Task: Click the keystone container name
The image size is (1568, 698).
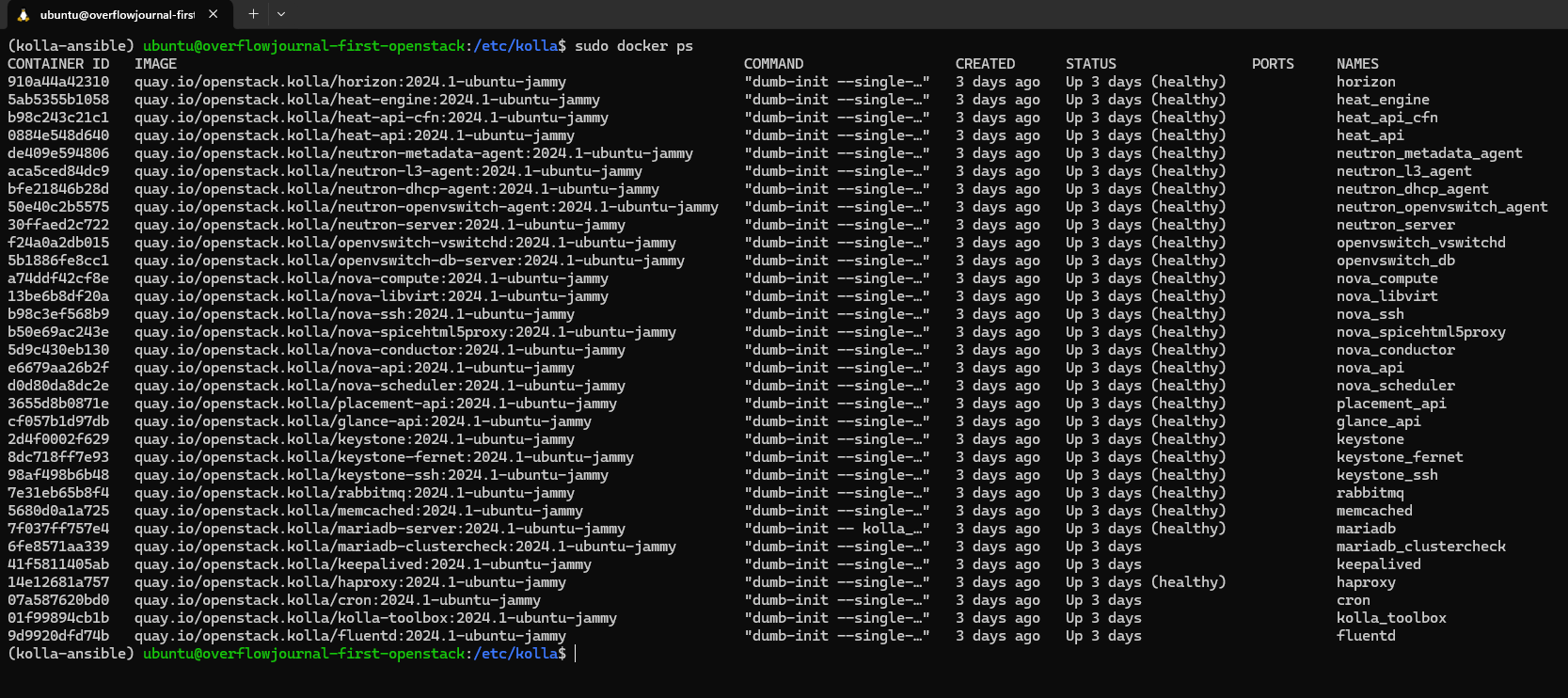Action: click(x=1370, y=439)
